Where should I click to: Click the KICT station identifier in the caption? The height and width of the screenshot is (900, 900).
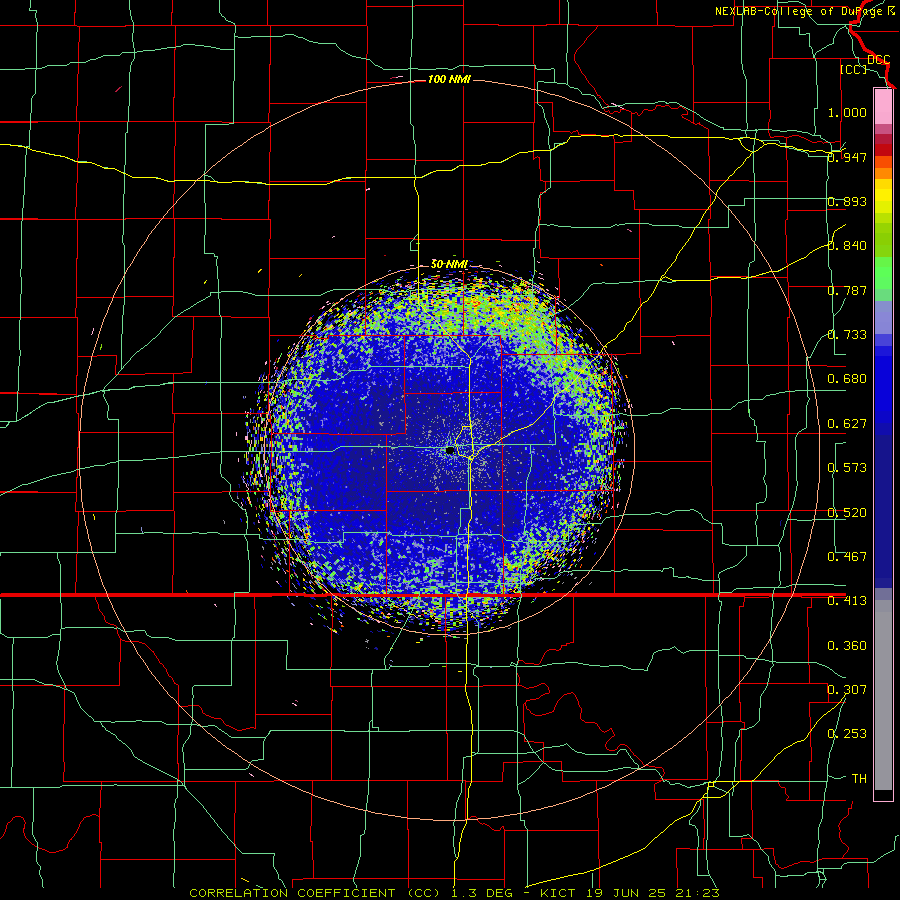557,893
